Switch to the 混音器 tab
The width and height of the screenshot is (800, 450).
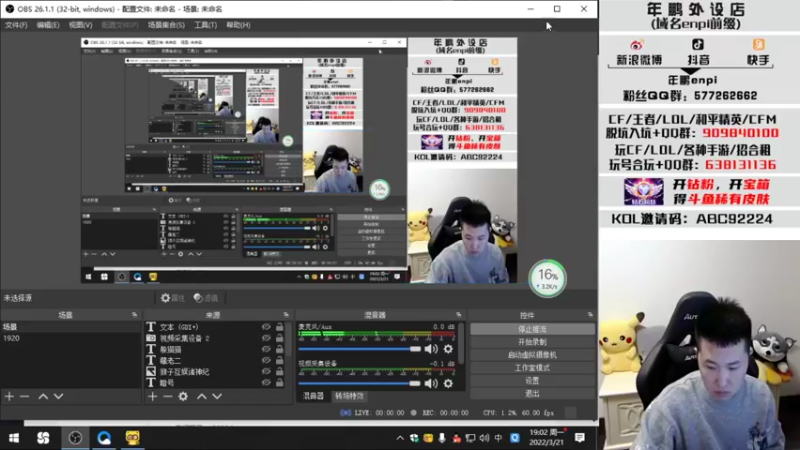pos(313,396)
